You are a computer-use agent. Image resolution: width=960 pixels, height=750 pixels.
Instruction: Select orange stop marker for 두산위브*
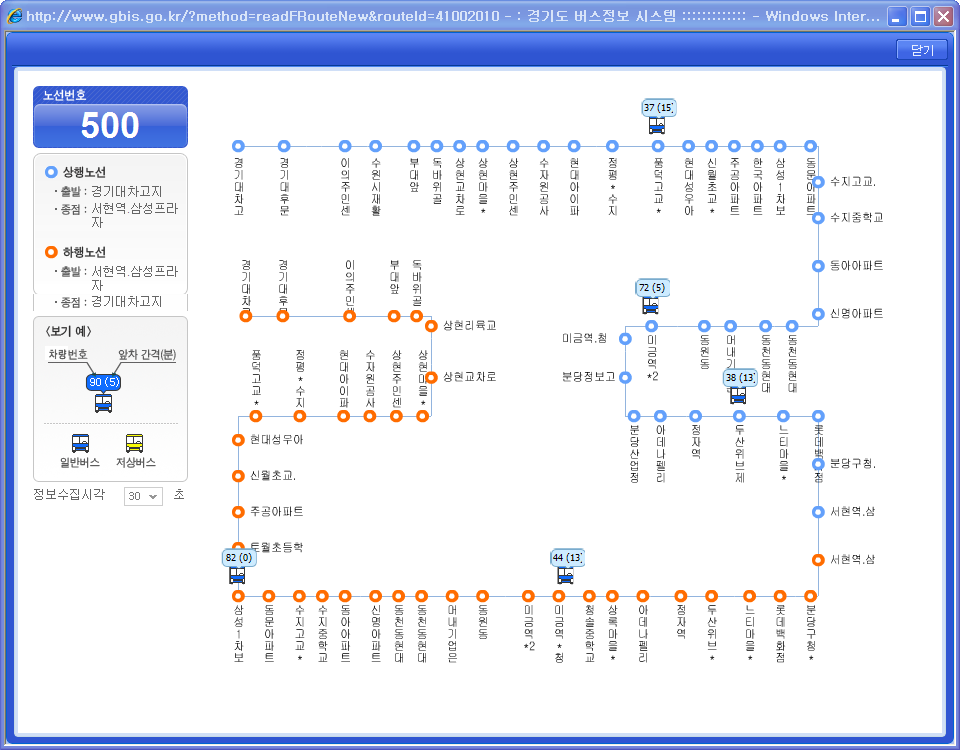coord(711,596)
